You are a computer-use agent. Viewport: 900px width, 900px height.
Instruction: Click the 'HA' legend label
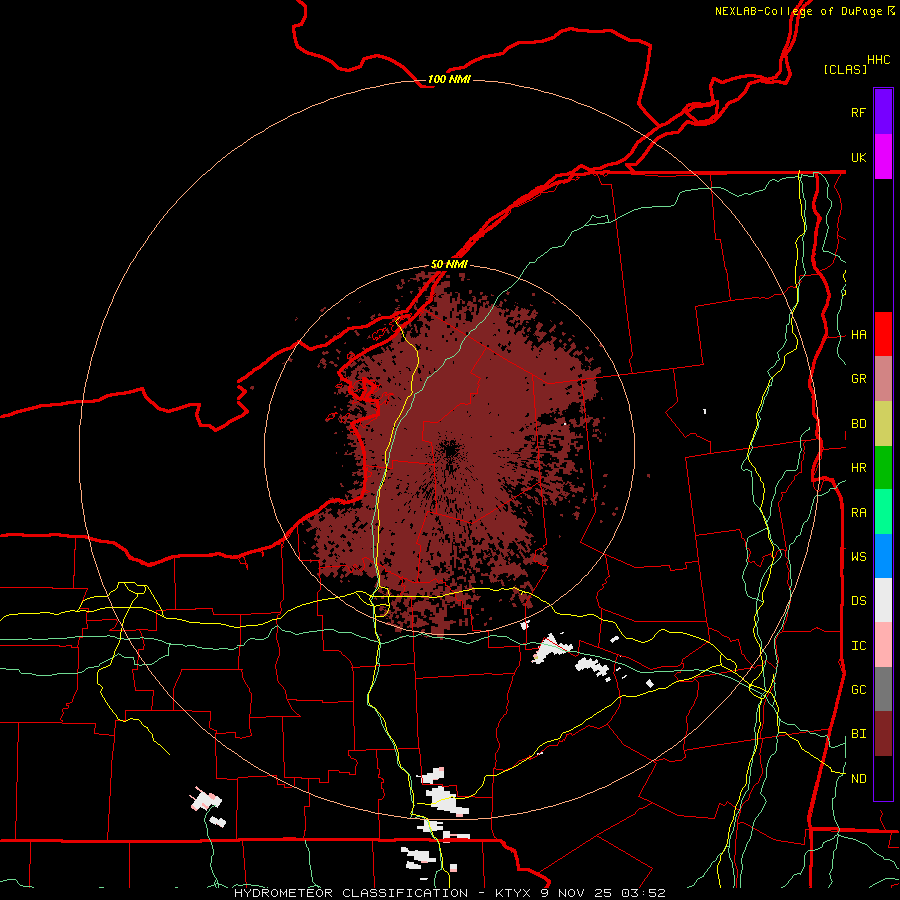coord(858,335)
